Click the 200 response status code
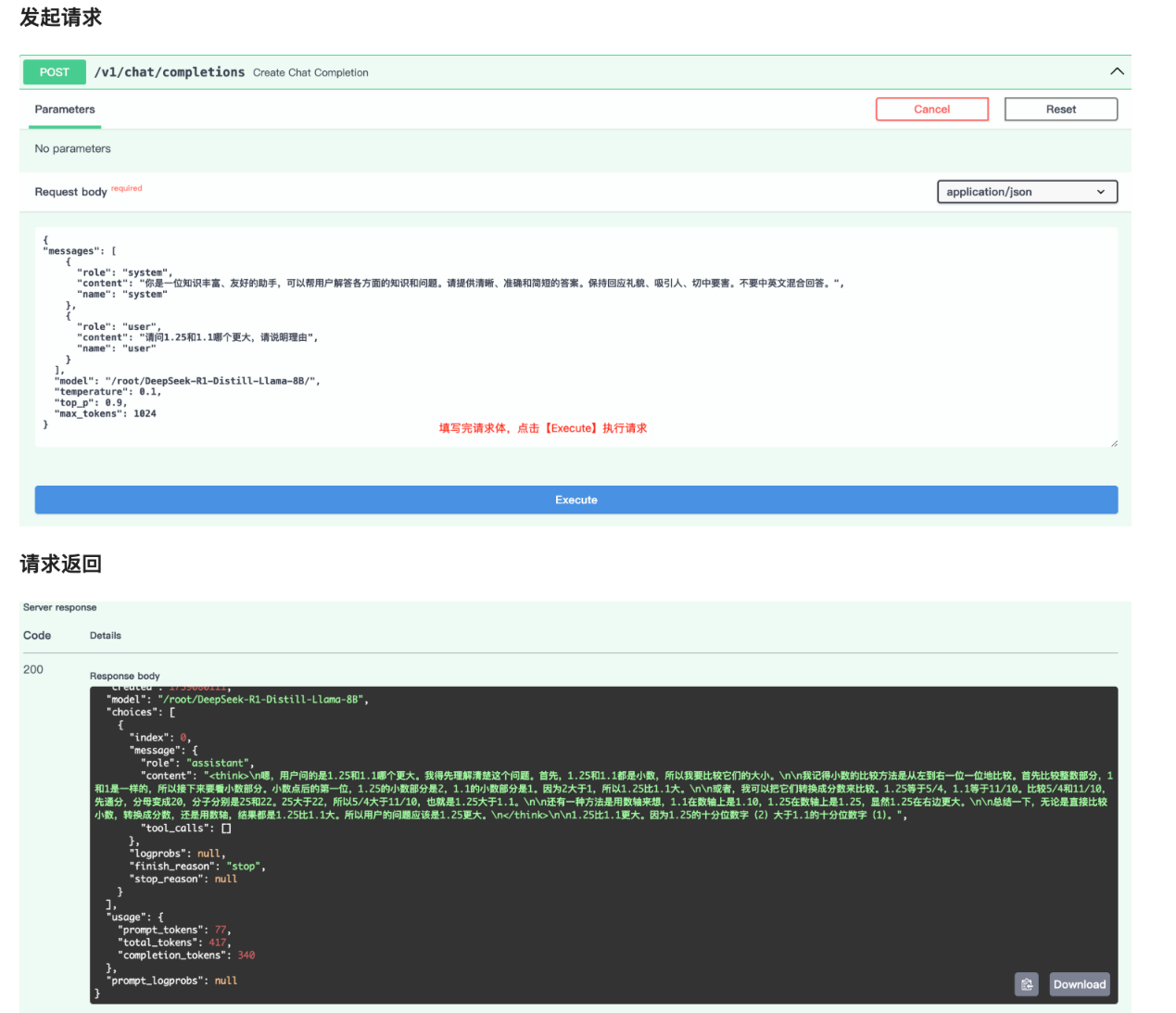 click(33, 669)
